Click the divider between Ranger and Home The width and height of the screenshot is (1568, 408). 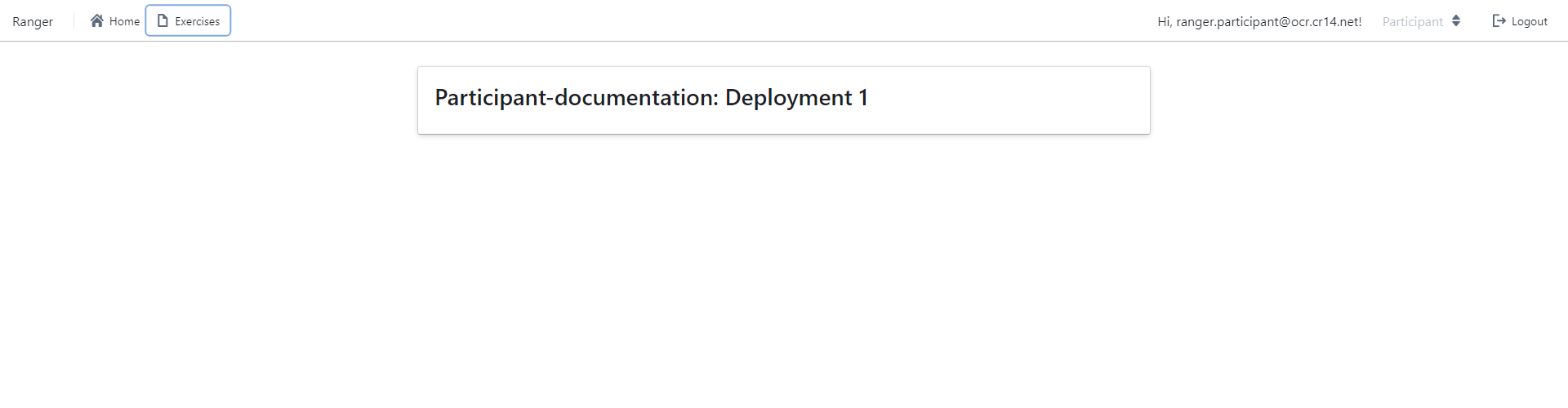tap(73, 20)
